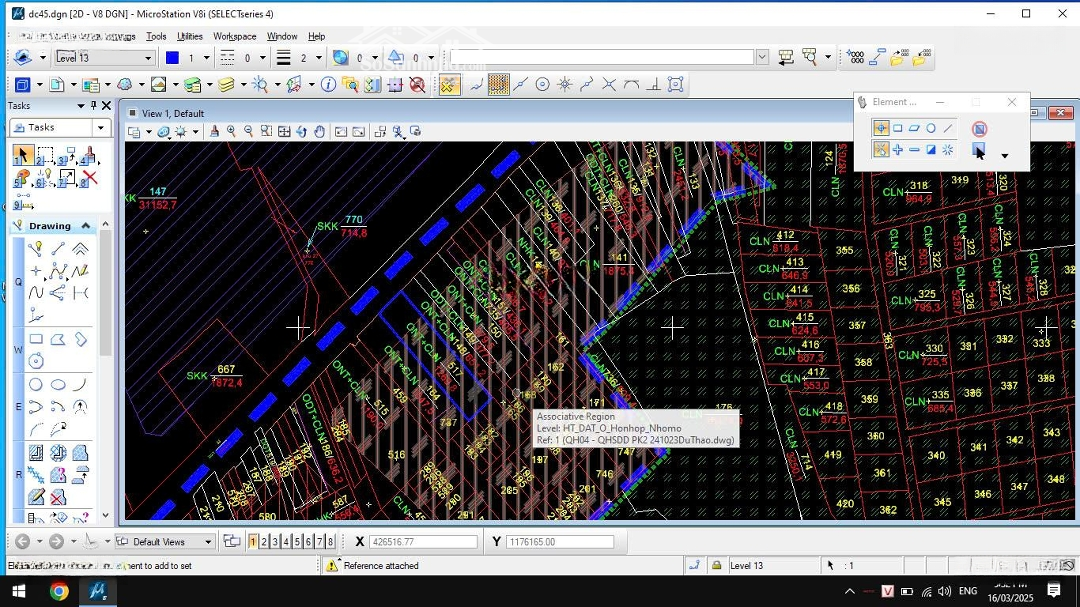
Task: Click the Delete Element red X tool
Action: 89,179
